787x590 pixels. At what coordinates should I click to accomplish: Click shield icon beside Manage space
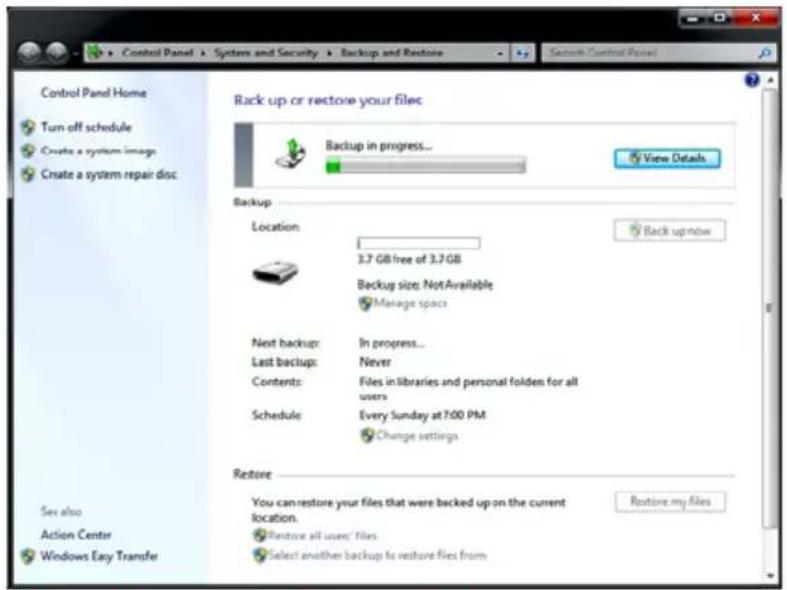(365, 303)
